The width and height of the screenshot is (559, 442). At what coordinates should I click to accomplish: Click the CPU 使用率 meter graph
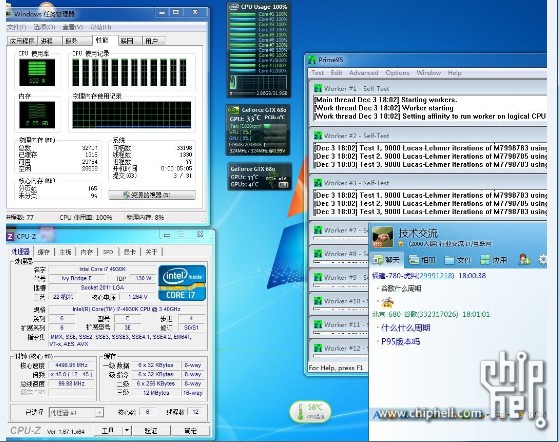coord(37,72)
